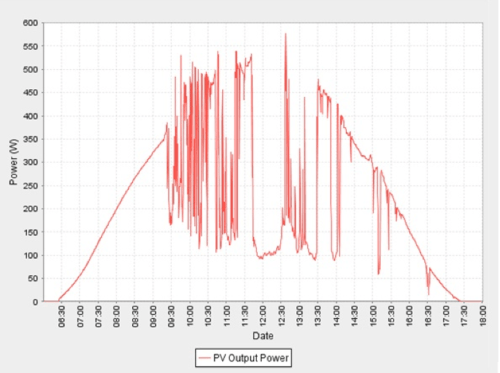Select the 100 value on power axis
The width and height of the screenshot is (500, 373).
coord(31,255)
